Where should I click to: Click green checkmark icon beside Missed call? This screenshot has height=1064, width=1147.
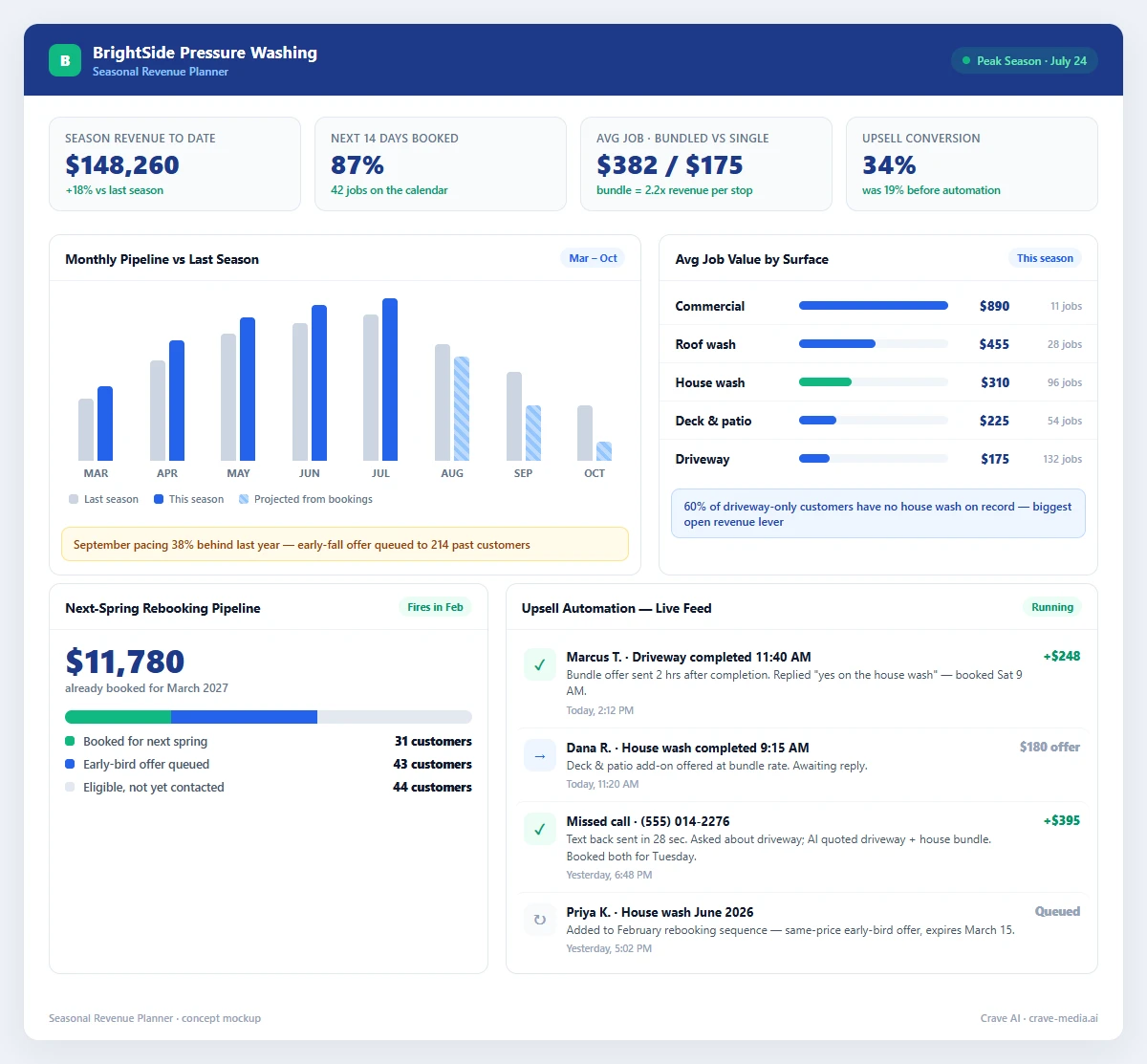tap(539, 829)
